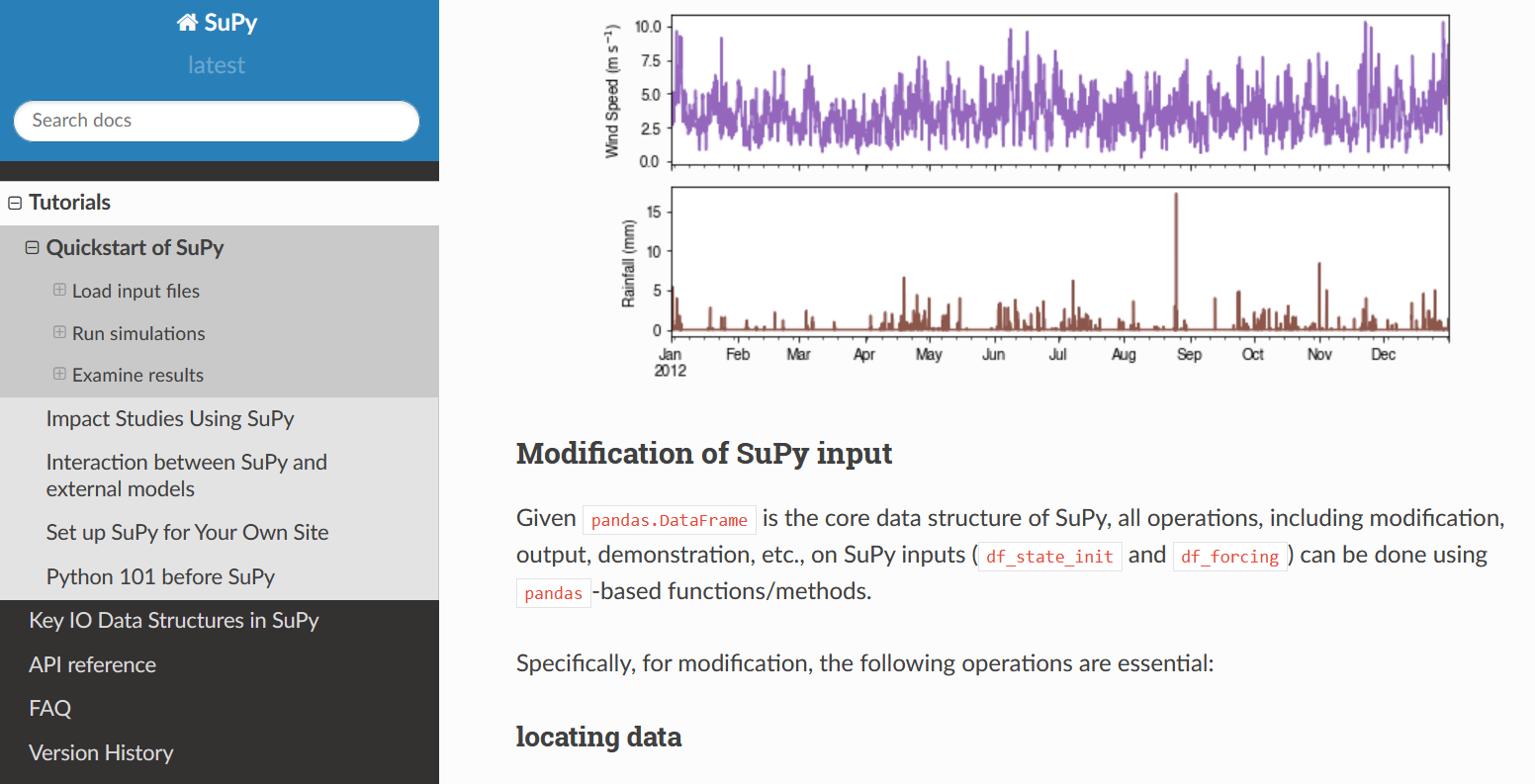Expand the Load input files section
The image size is (1535, 784).
[x=60, y=290]
